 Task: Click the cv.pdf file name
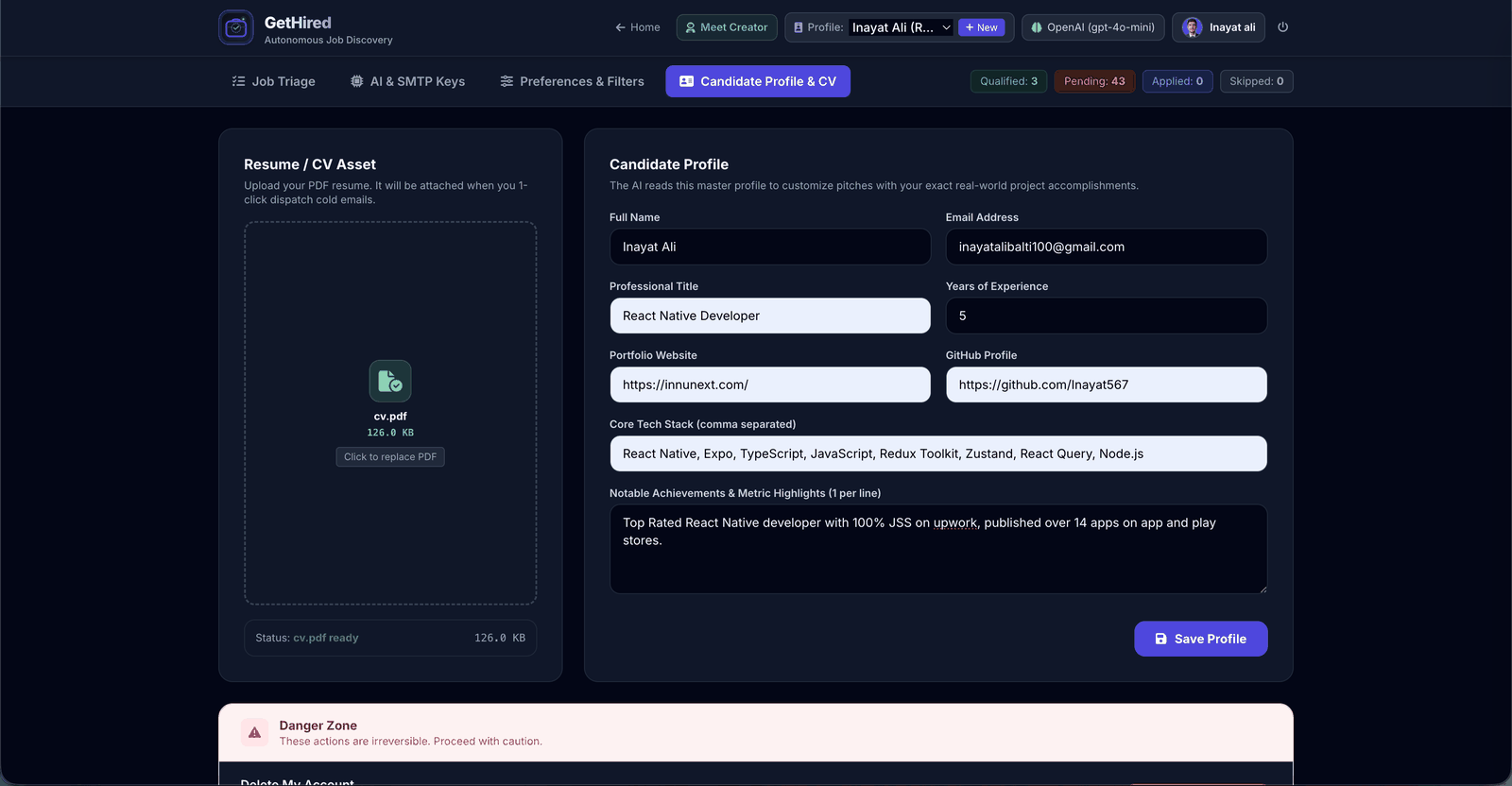(x=390, y=417)
